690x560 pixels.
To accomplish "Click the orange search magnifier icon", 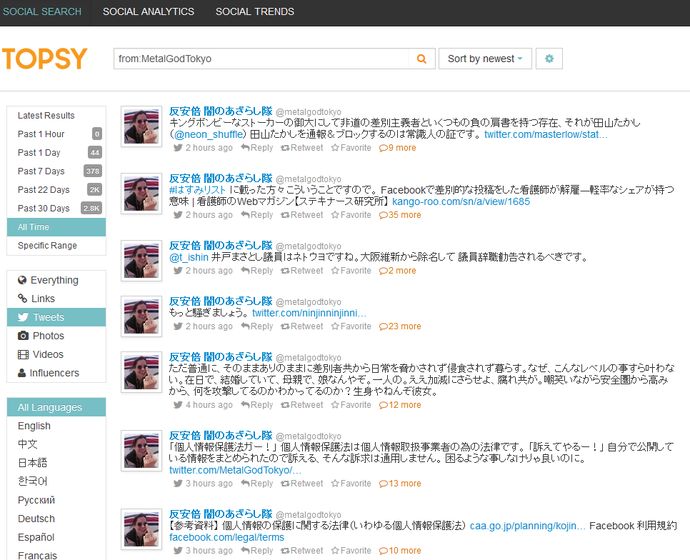I will pos(421,59).
